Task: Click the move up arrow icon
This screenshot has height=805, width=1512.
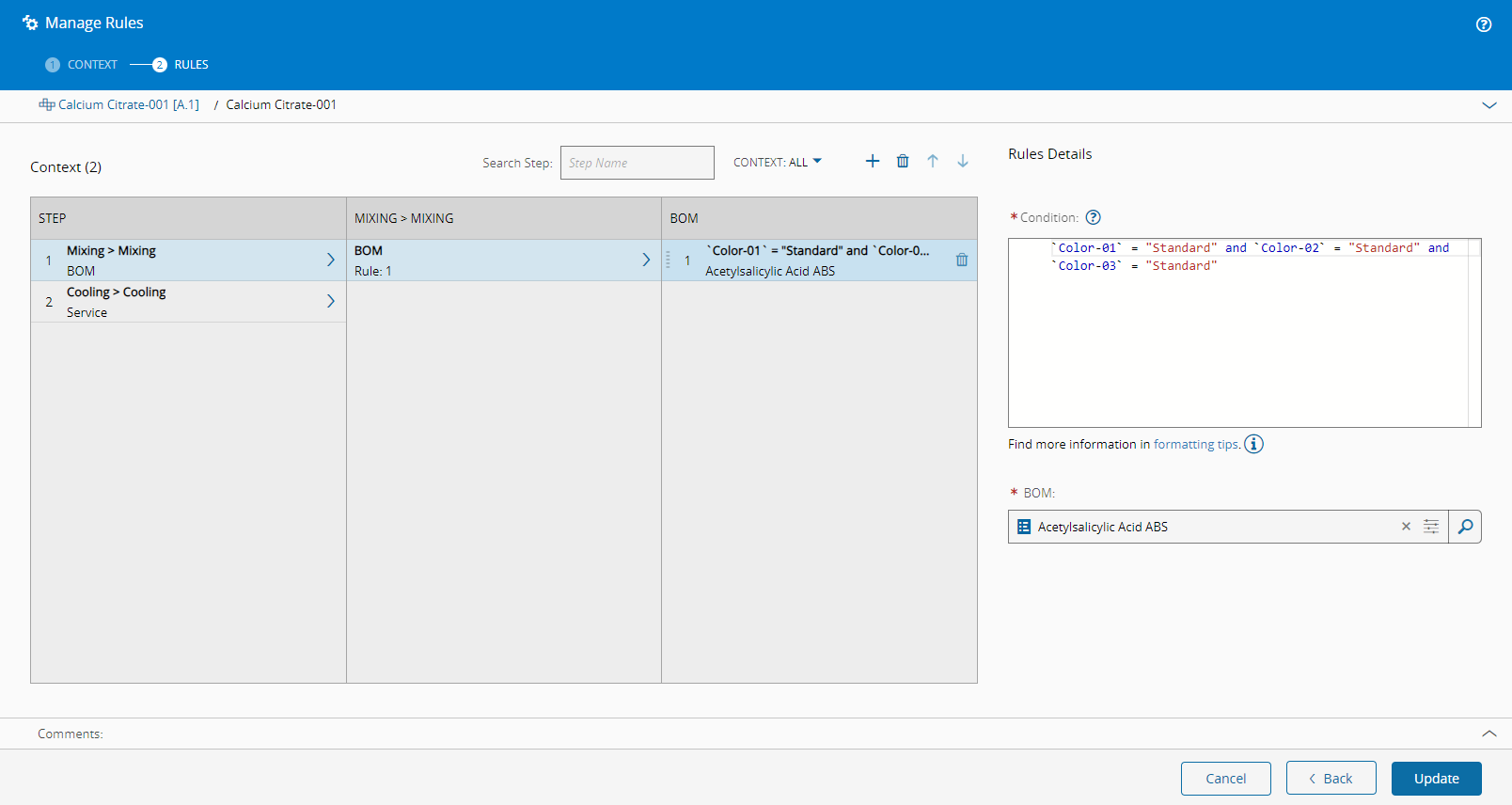Action: coord(933,161)
